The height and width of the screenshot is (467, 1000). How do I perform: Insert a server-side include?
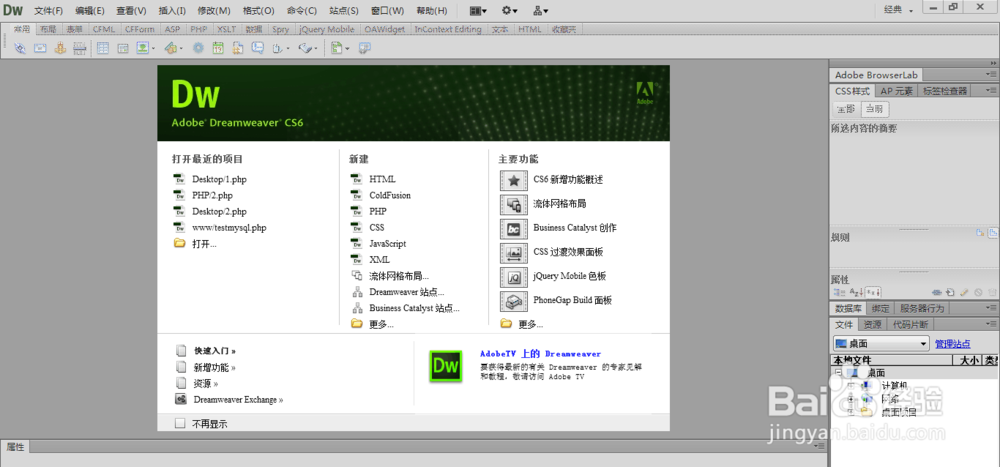click(238, 48)
